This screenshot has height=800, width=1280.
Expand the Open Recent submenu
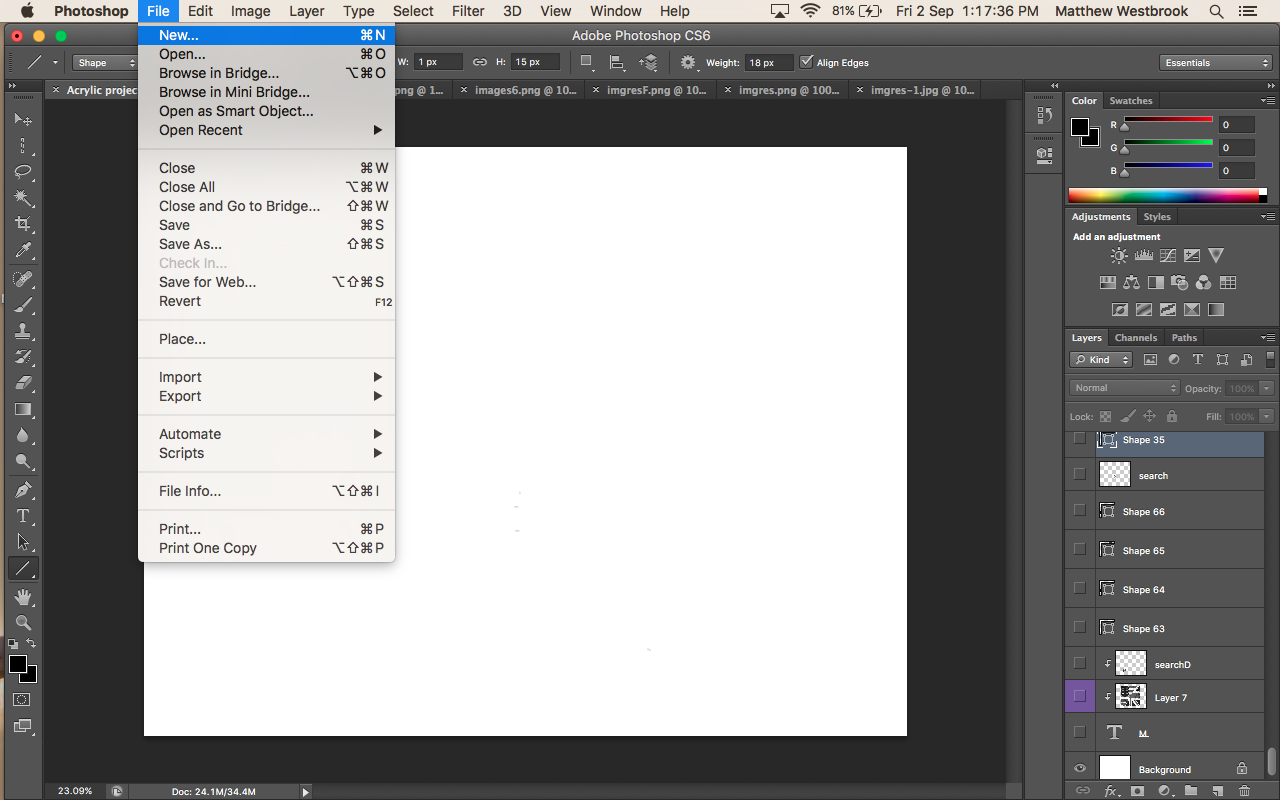pos(267,130)
